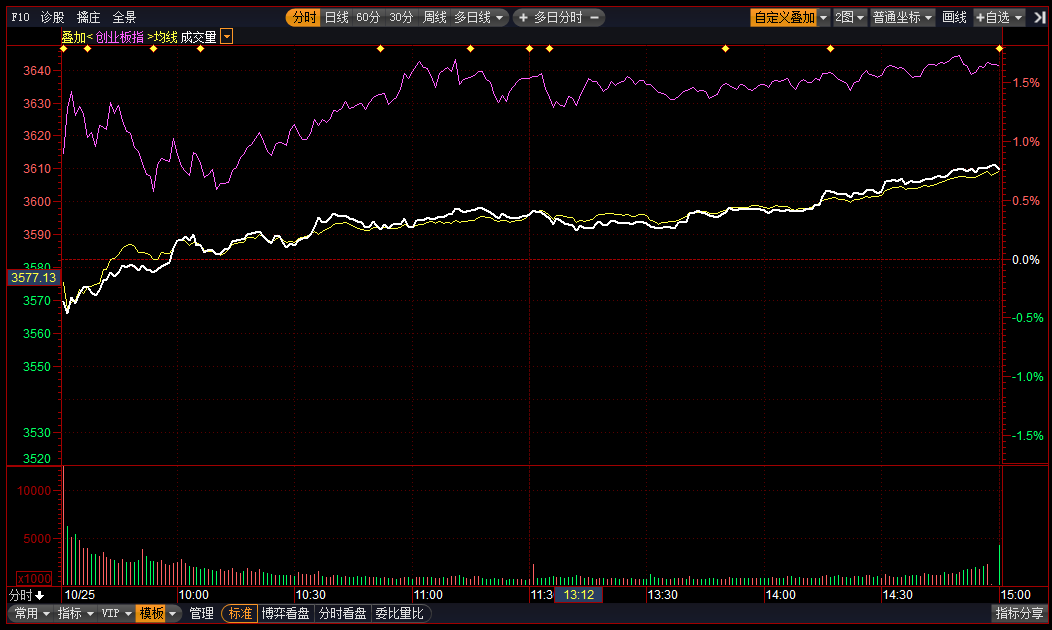This screenshot has height=630, width=1052.
Task: Open the 全景 panorama view
Action: tap(124, 17)
